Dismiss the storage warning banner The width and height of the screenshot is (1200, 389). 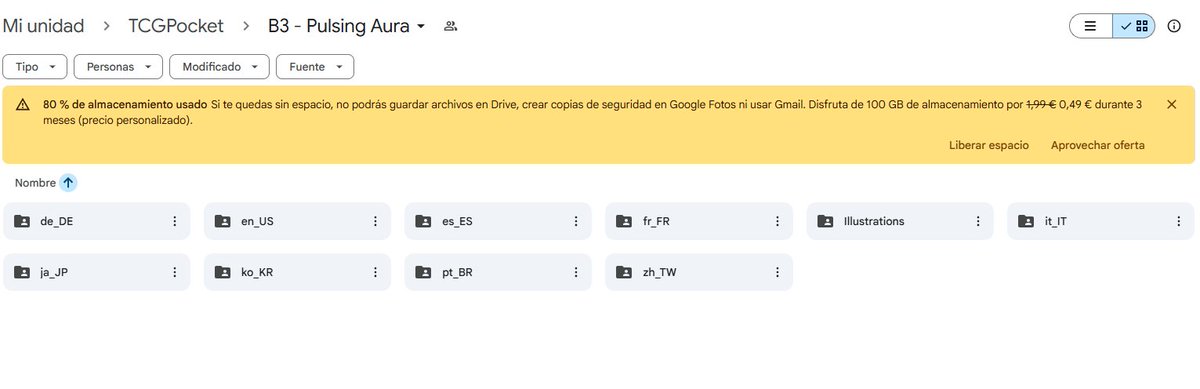tap(1172, 104)
